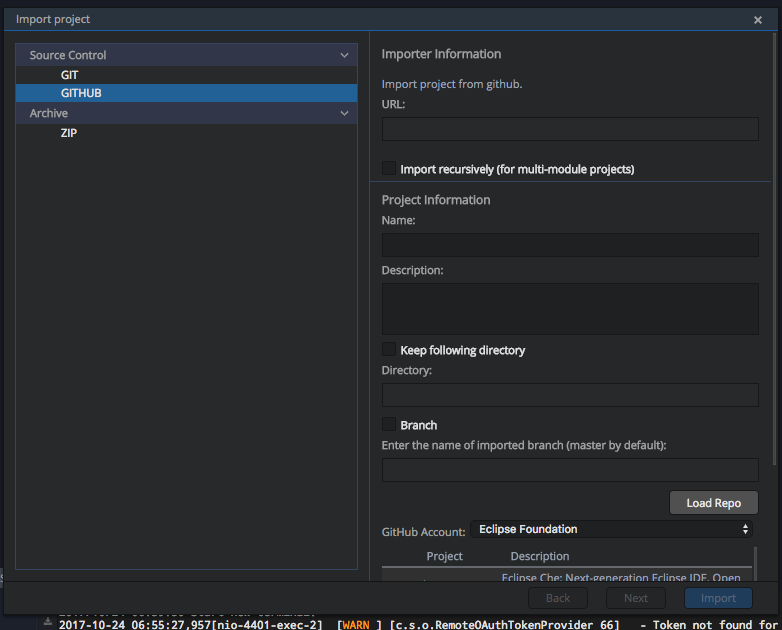Click the Description column header
The height and width of the screenshot is (630, 782).
click(x=540, y=556)
